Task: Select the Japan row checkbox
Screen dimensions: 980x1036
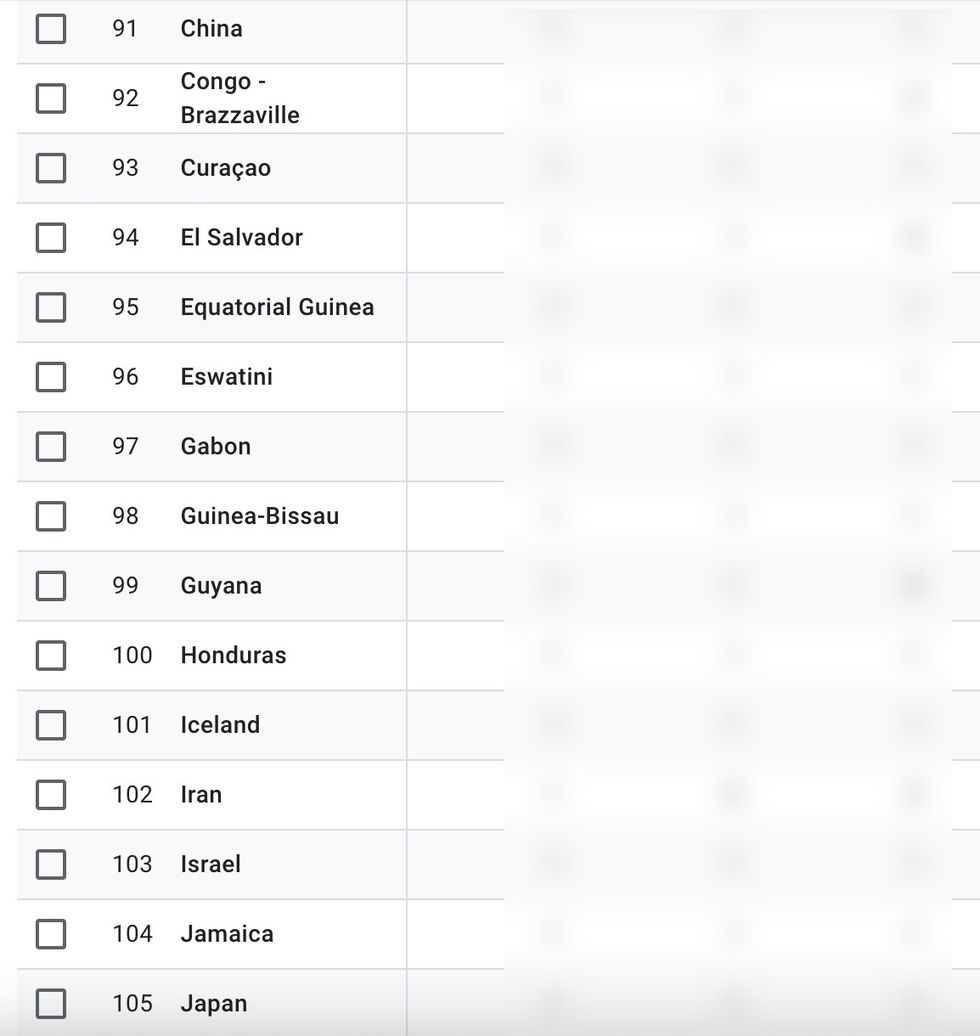Action: 51,1003
